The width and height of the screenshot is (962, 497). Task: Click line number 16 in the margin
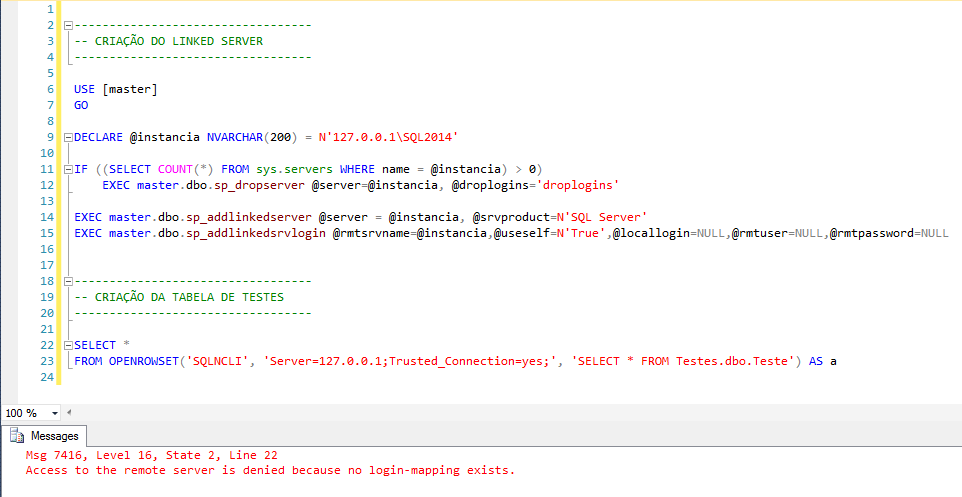coord(47,249)
